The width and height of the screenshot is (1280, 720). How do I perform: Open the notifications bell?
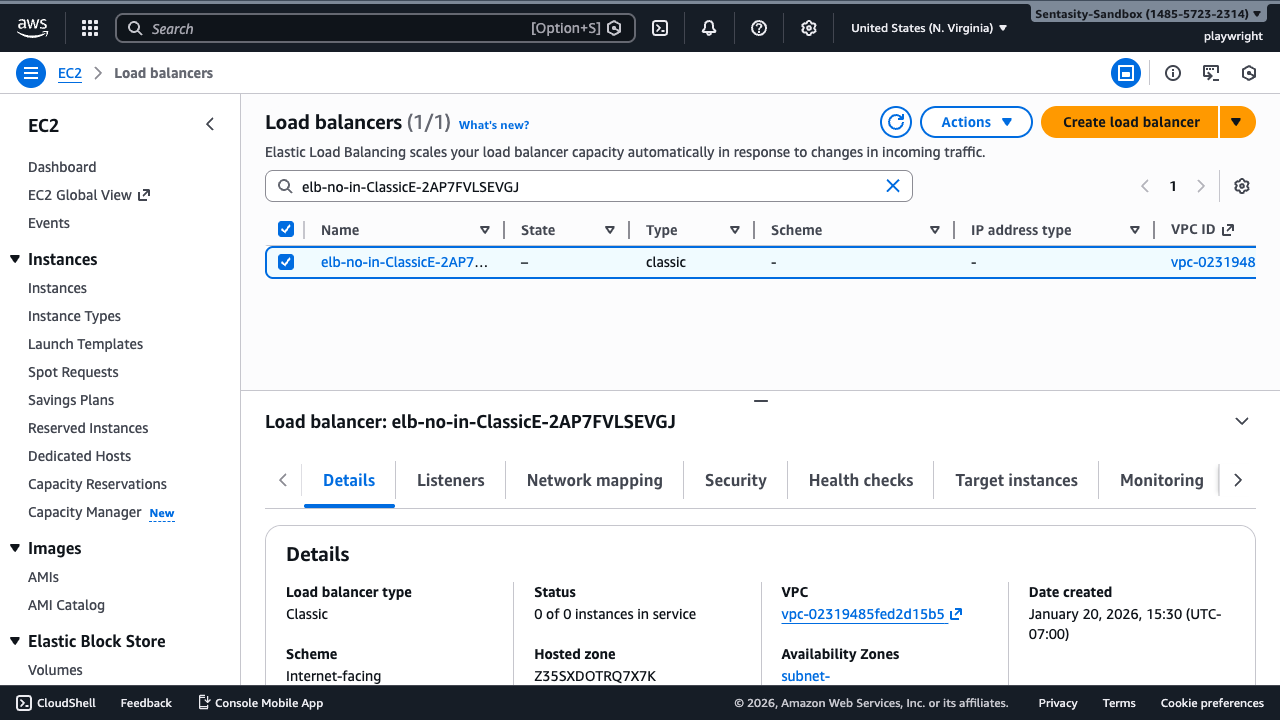tap(708, 27)
